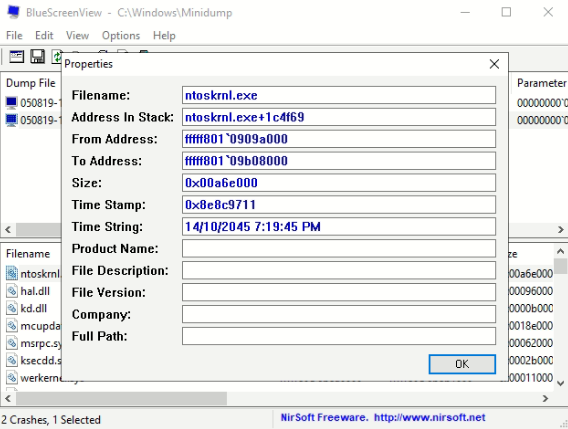The height and width of the screenshot is (429, 568).
Task: Click lower pane horizontal scroll right arrow
Action: (x=545, y=398)
